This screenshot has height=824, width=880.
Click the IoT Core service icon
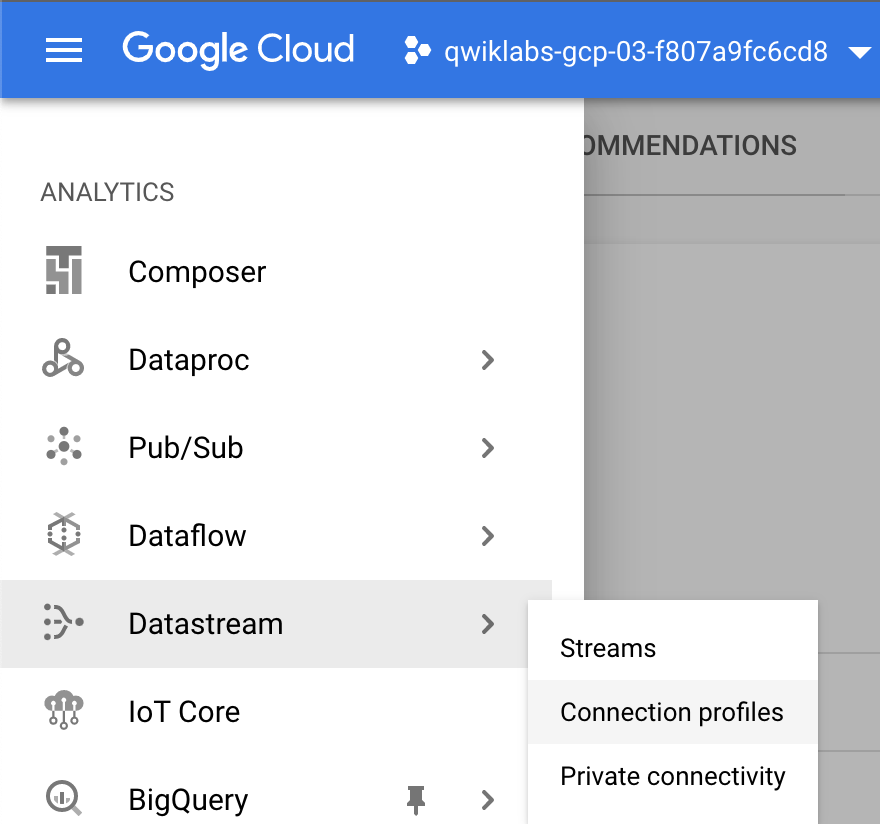click(63, 710)
